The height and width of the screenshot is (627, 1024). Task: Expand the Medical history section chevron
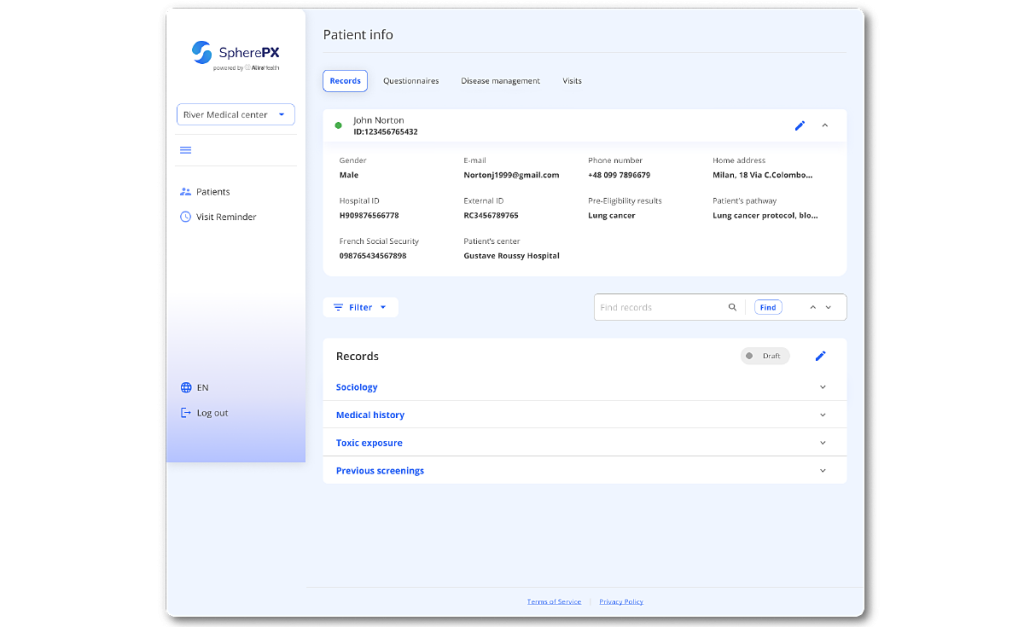click(823, 415)
